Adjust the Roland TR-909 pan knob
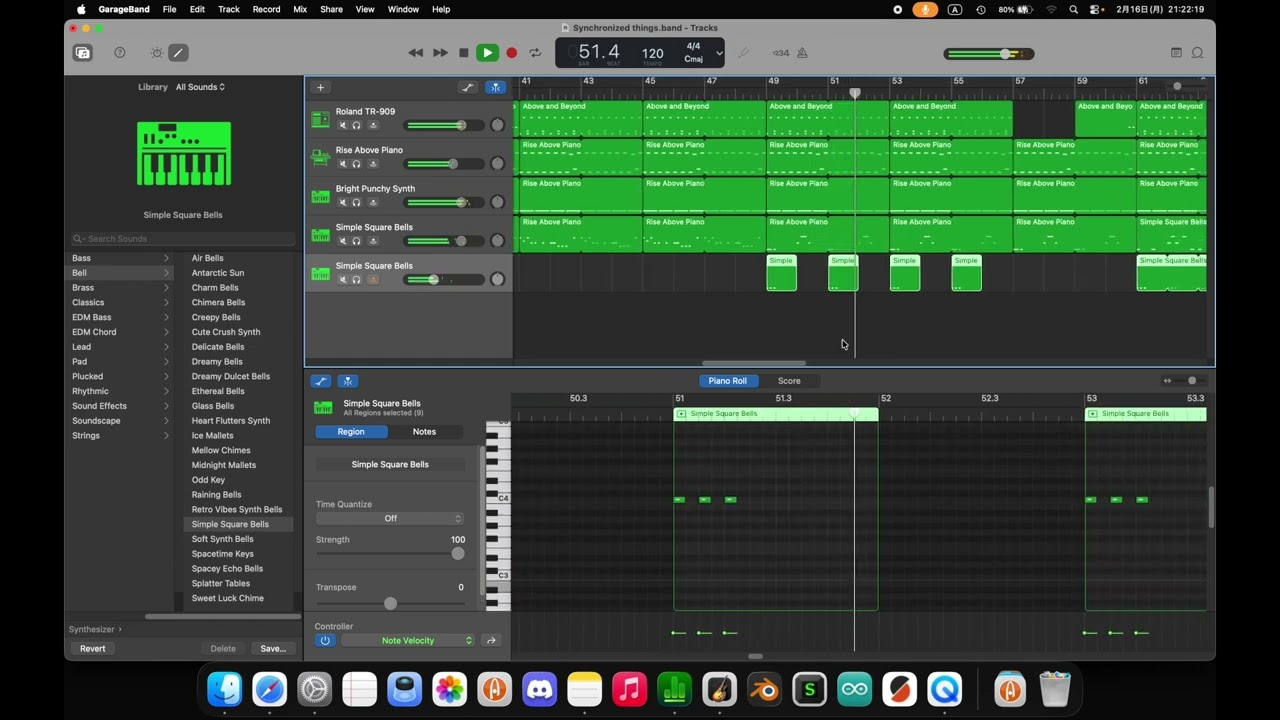Screen dimensions: 1280x720 point(497,125)
